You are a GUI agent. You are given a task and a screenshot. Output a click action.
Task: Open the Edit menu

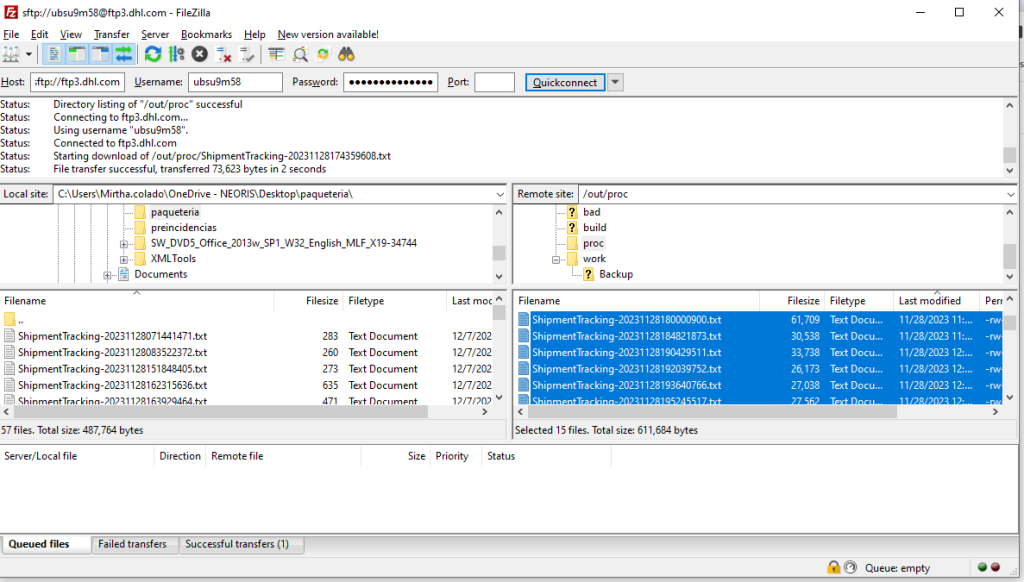[x=39, y=35]
